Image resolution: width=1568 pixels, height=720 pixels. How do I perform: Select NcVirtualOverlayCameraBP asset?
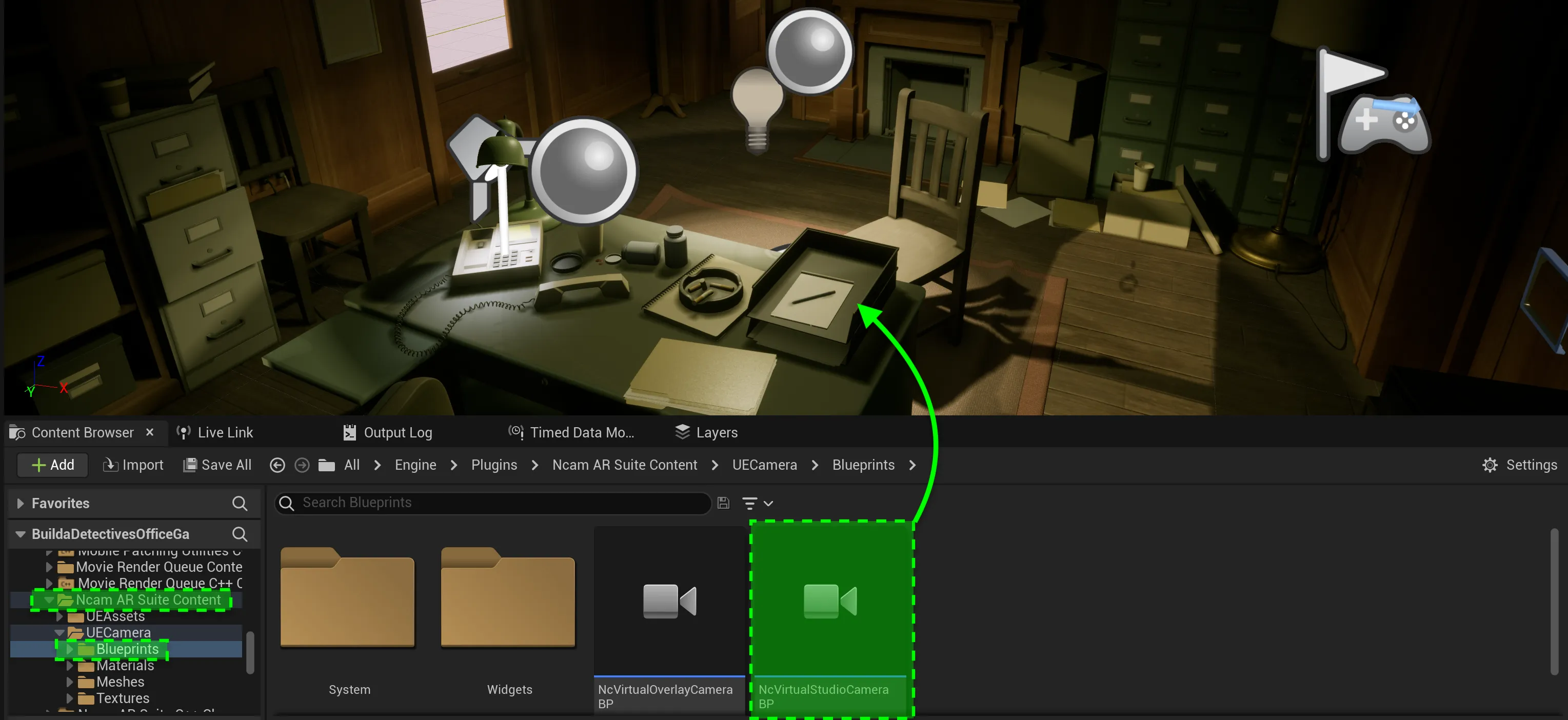[669, 619]
